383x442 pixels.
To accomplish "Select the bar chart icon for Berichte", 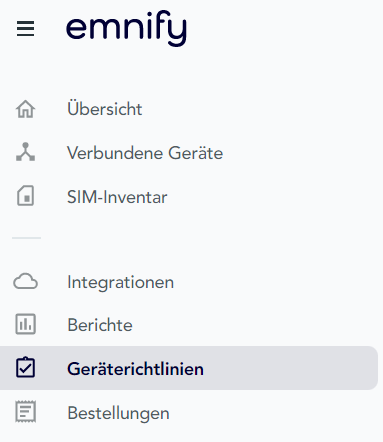I will coord(25,324).
